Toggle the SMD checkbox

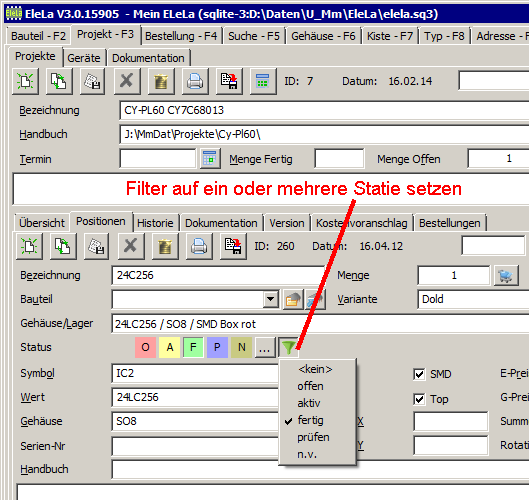pyautogui.click(x=419, y=374)
